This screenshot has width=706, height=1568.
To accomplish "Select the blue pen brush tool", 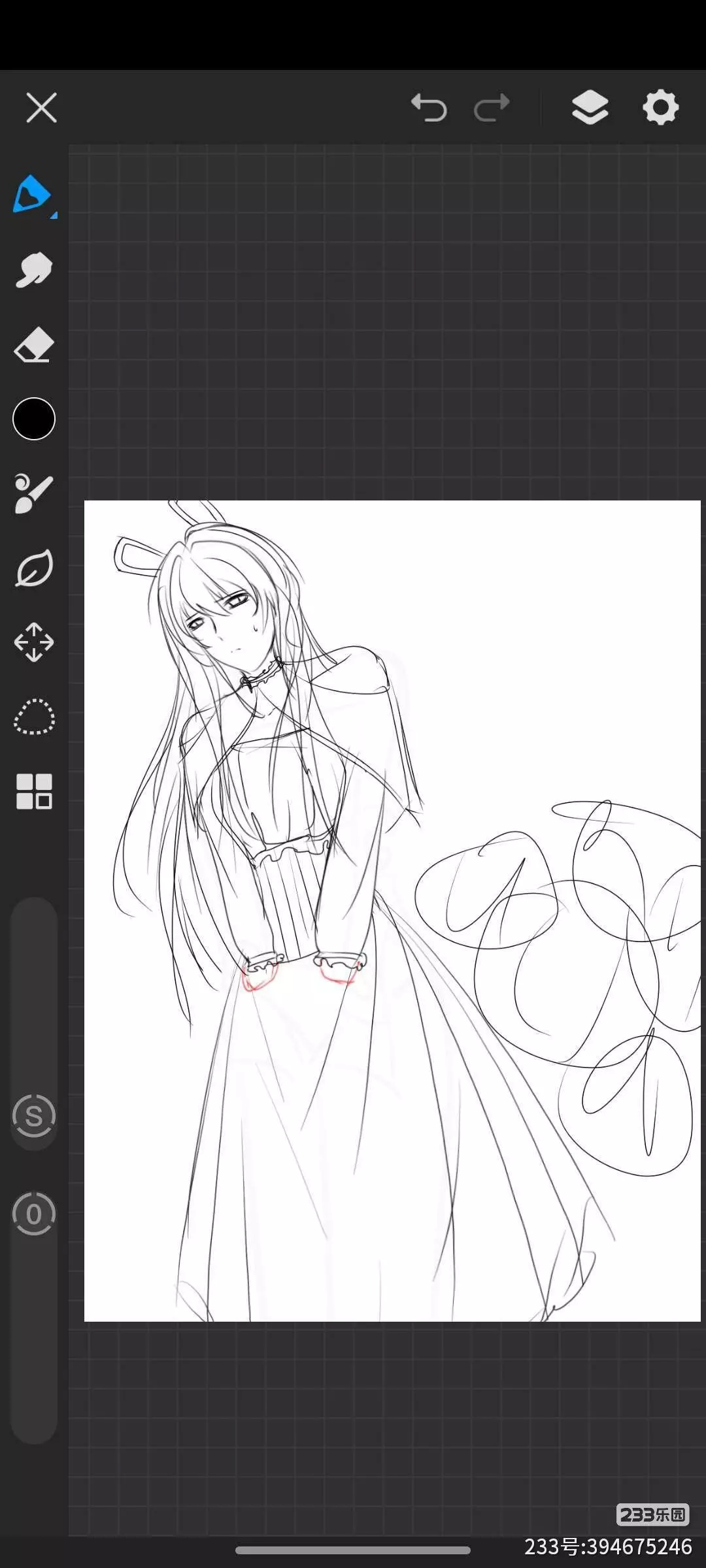I will tap(31, 194).
